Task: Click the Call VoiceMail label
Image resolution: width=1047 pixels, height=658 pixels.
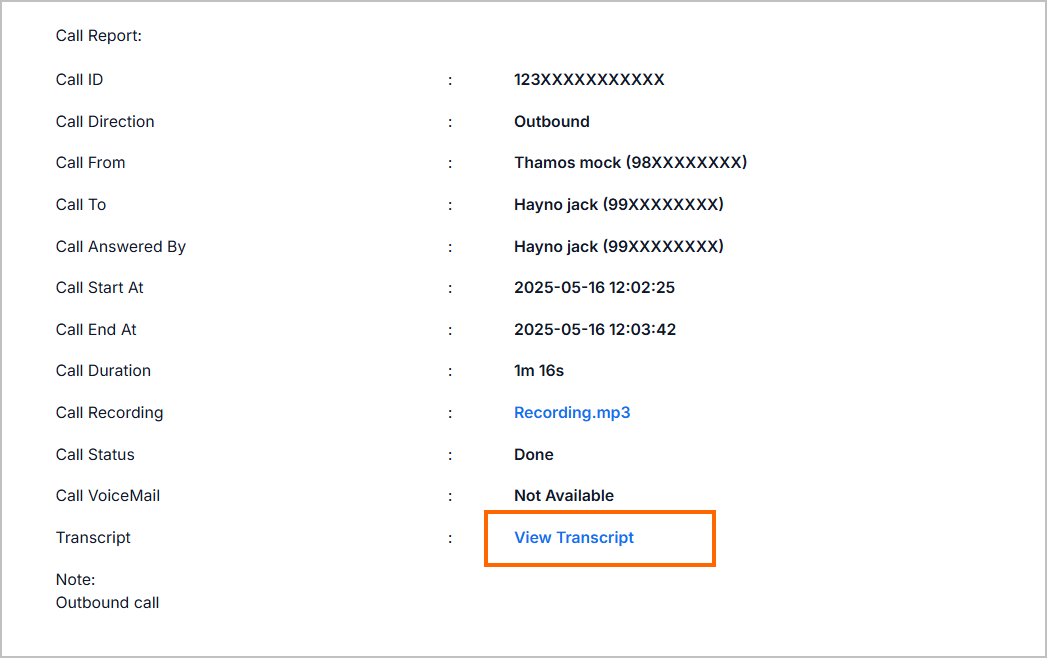Action: 108,496
